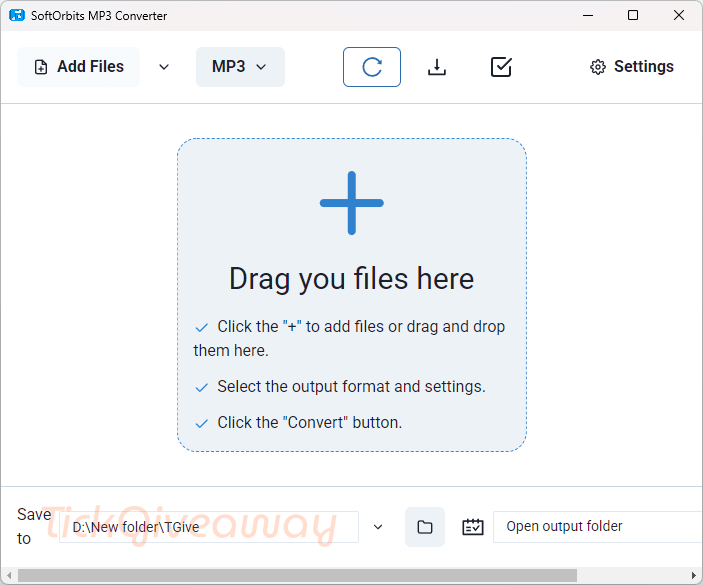
Task: Minimize the SoftOrbits MP3 Converter window
Action: [x=588, y=15]
